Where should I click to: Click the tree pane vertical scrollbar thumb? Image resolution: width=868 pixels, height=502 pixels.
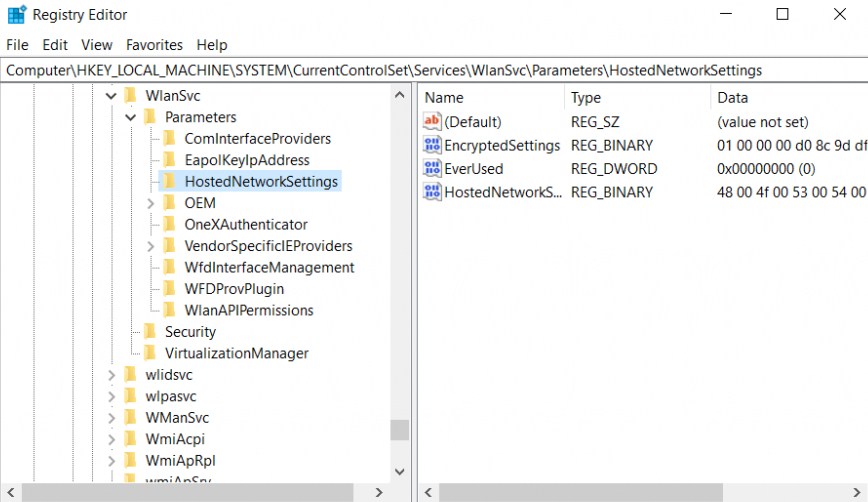400,430
